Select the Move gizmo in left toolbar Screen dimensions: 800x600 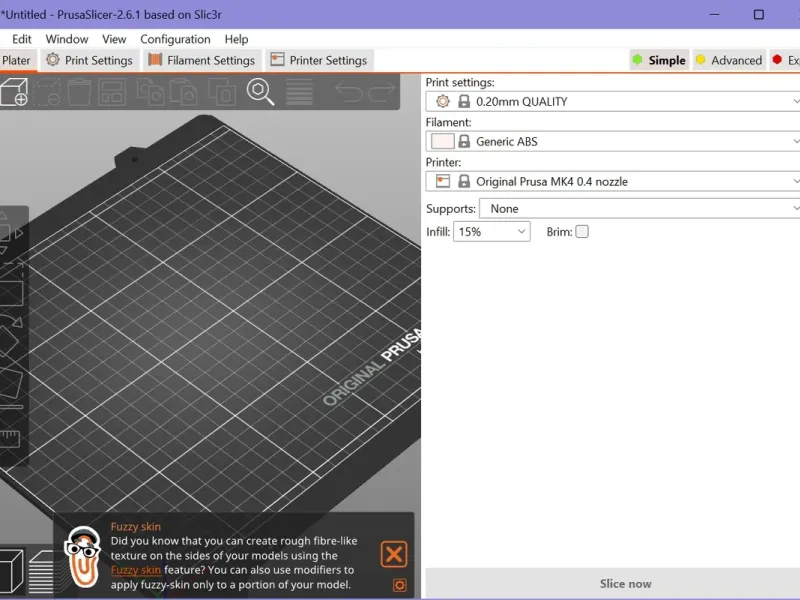(10, 233)
